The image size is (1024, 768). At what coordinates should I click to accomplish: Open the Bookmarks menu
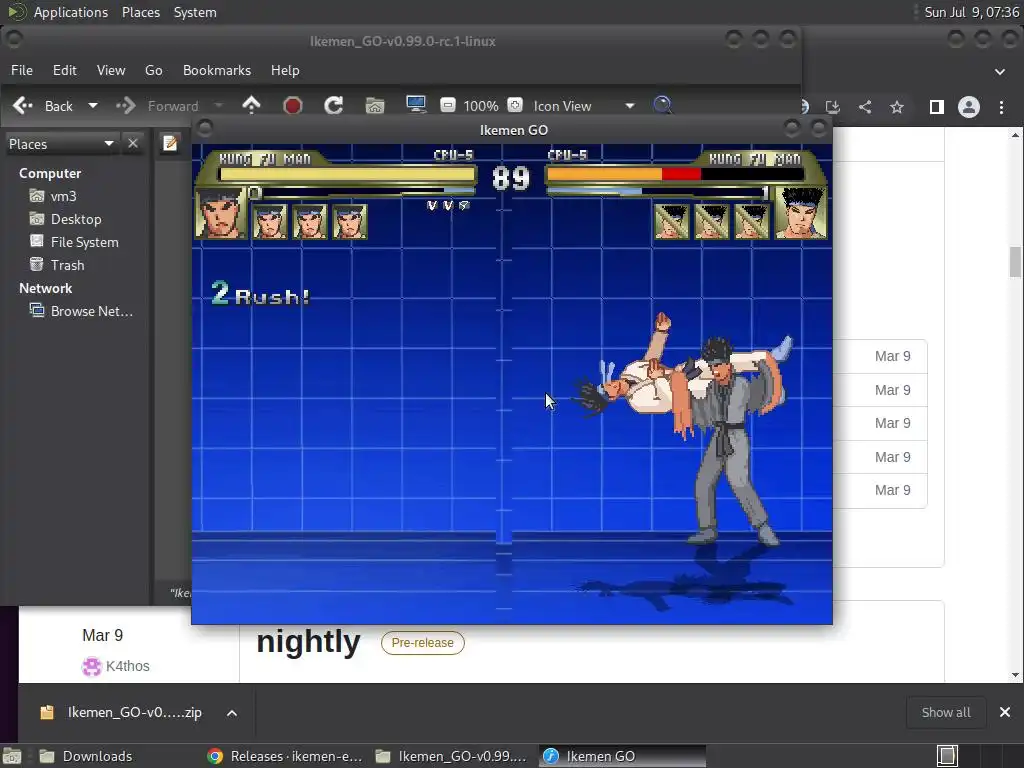217,70
